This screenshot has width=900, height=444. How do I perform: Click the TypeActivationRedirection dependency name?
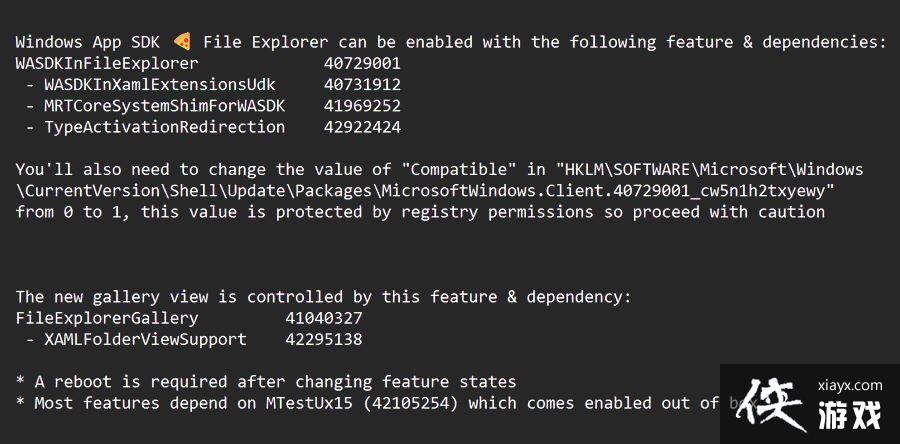pos(164,127)
